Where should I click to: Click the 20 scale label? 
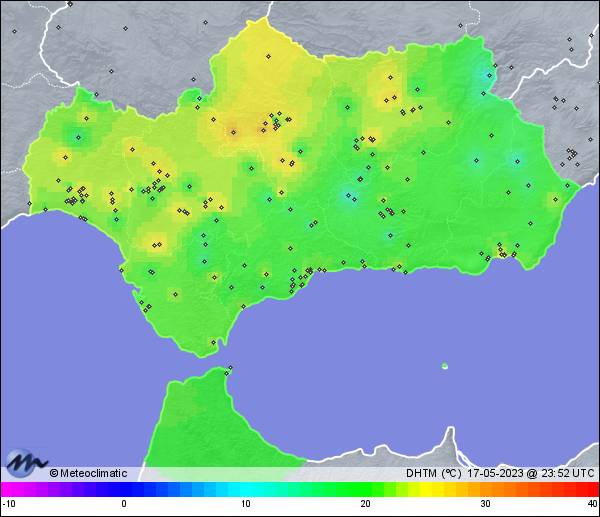(365, 504)
